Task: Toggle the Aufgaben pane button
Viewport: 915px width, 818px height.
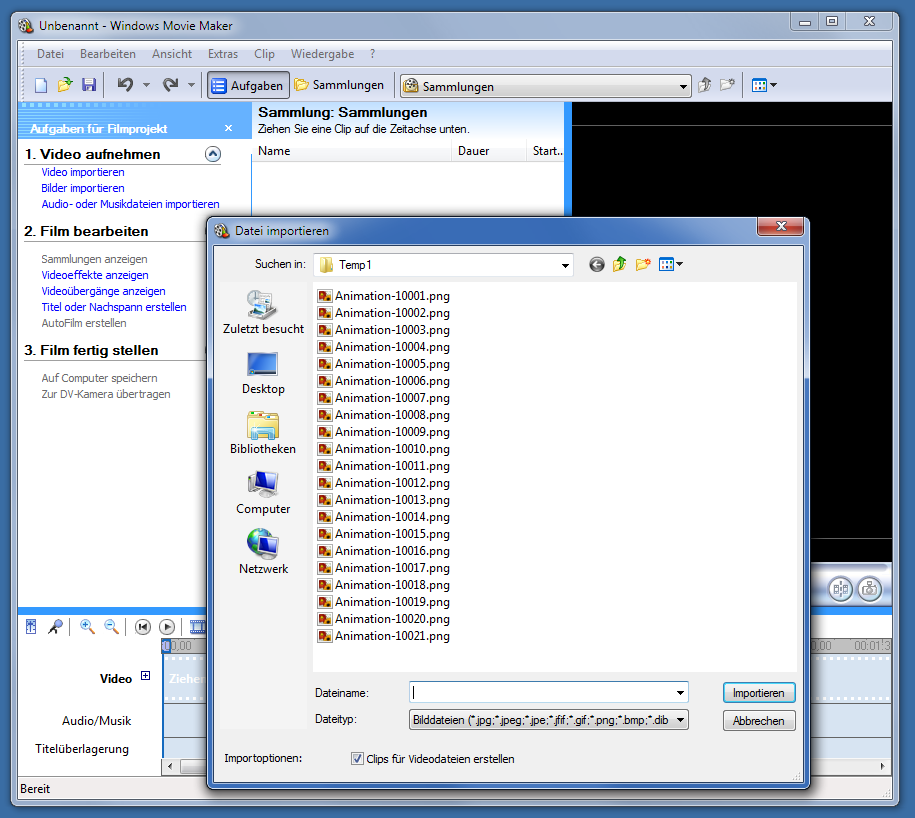Action: click(248, 86)
